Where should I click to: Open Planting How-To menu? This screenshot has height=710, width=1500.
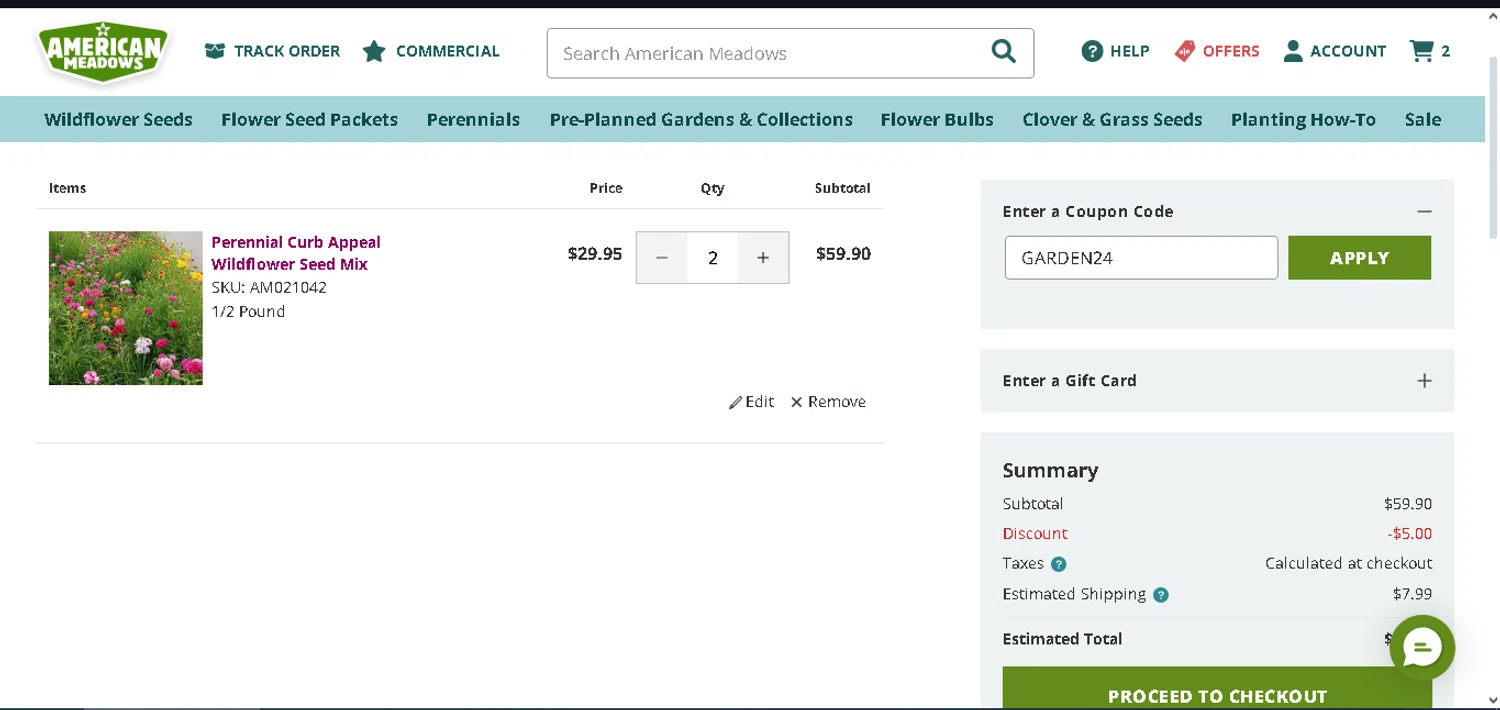tap(1303, 120)
